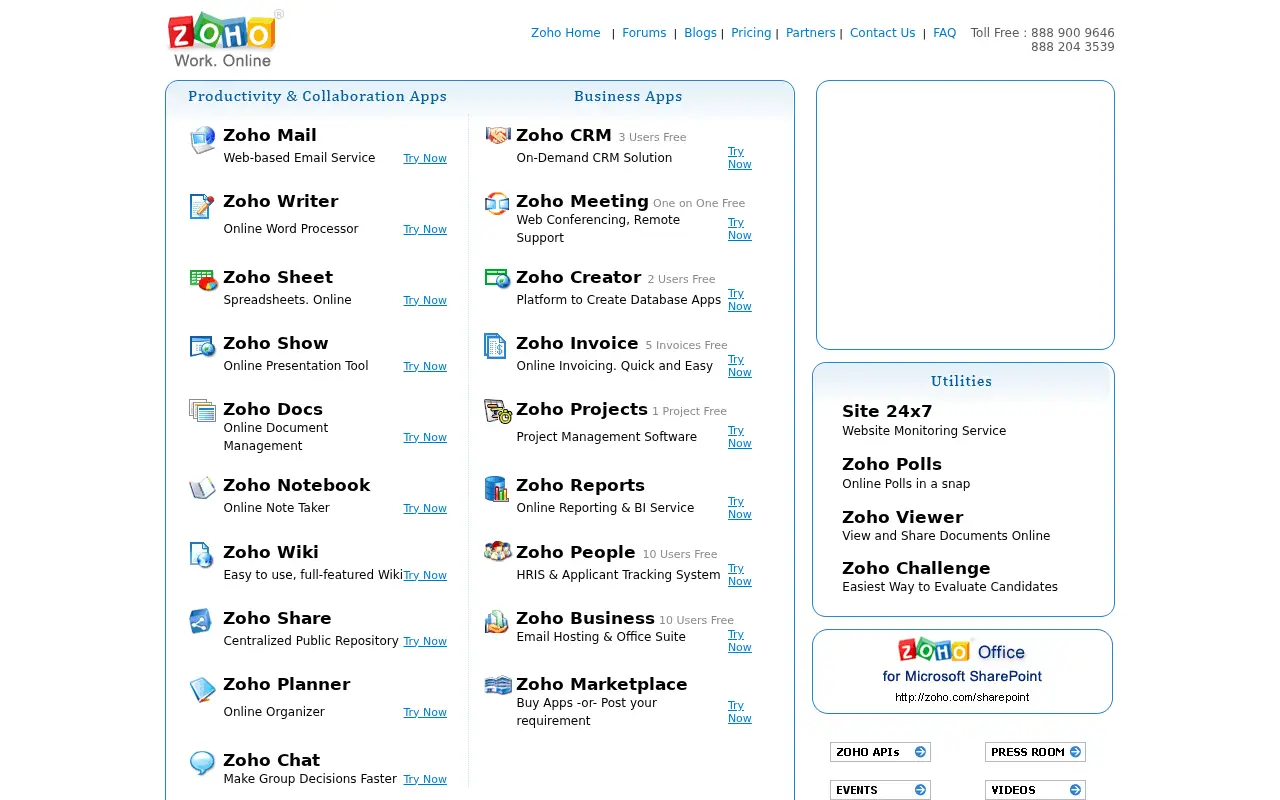This screenshot has width=1280, height=800.
Task: Click Try Now for Zoho Invoice
Action: tap(739, 366)
